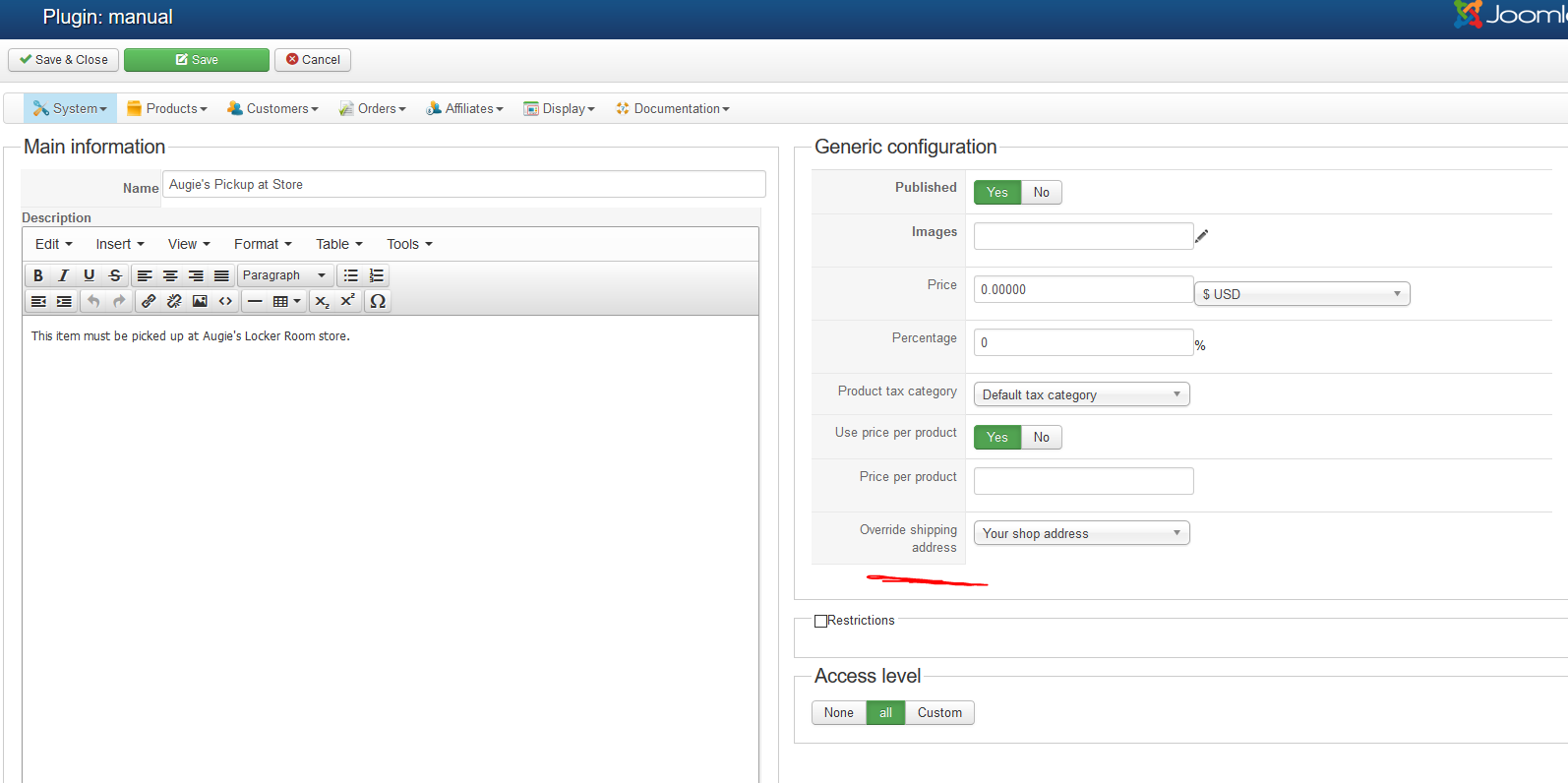Expand the Product tax category dropdown
Screen dimensions: 1568x783
tap(1081, 394)
